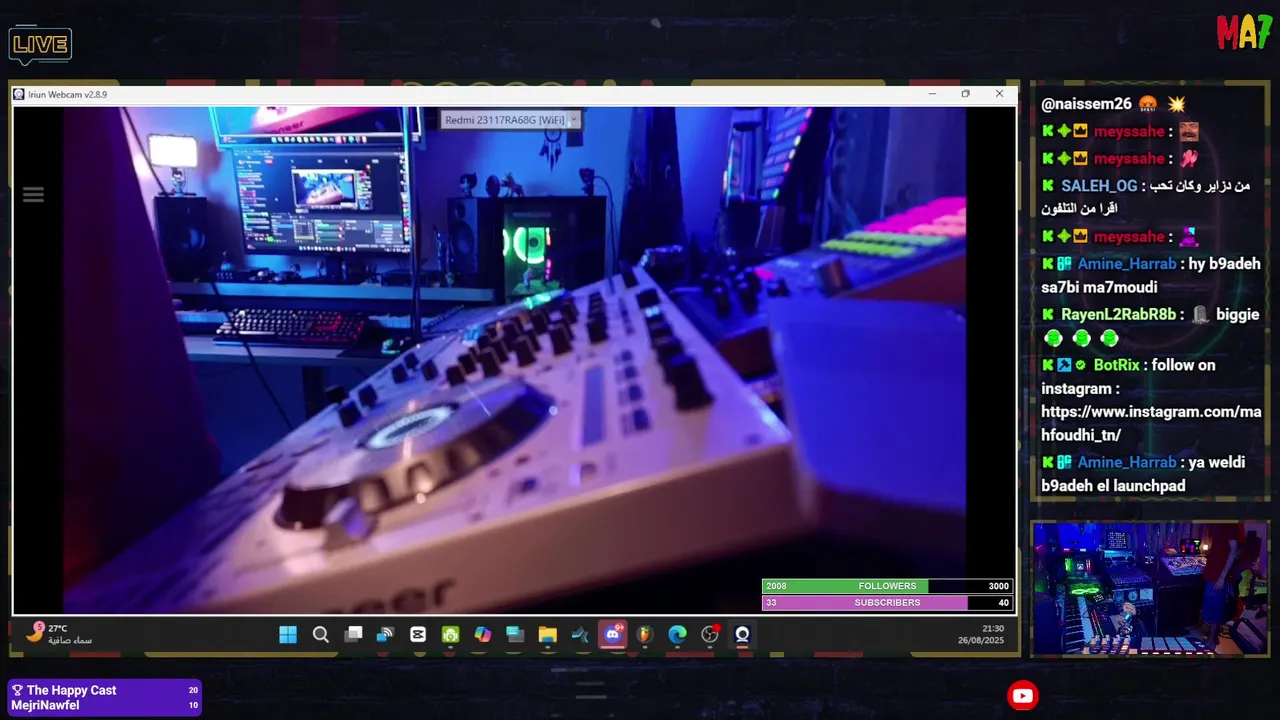Click the webcam video feed

click(x=515, y=360)
